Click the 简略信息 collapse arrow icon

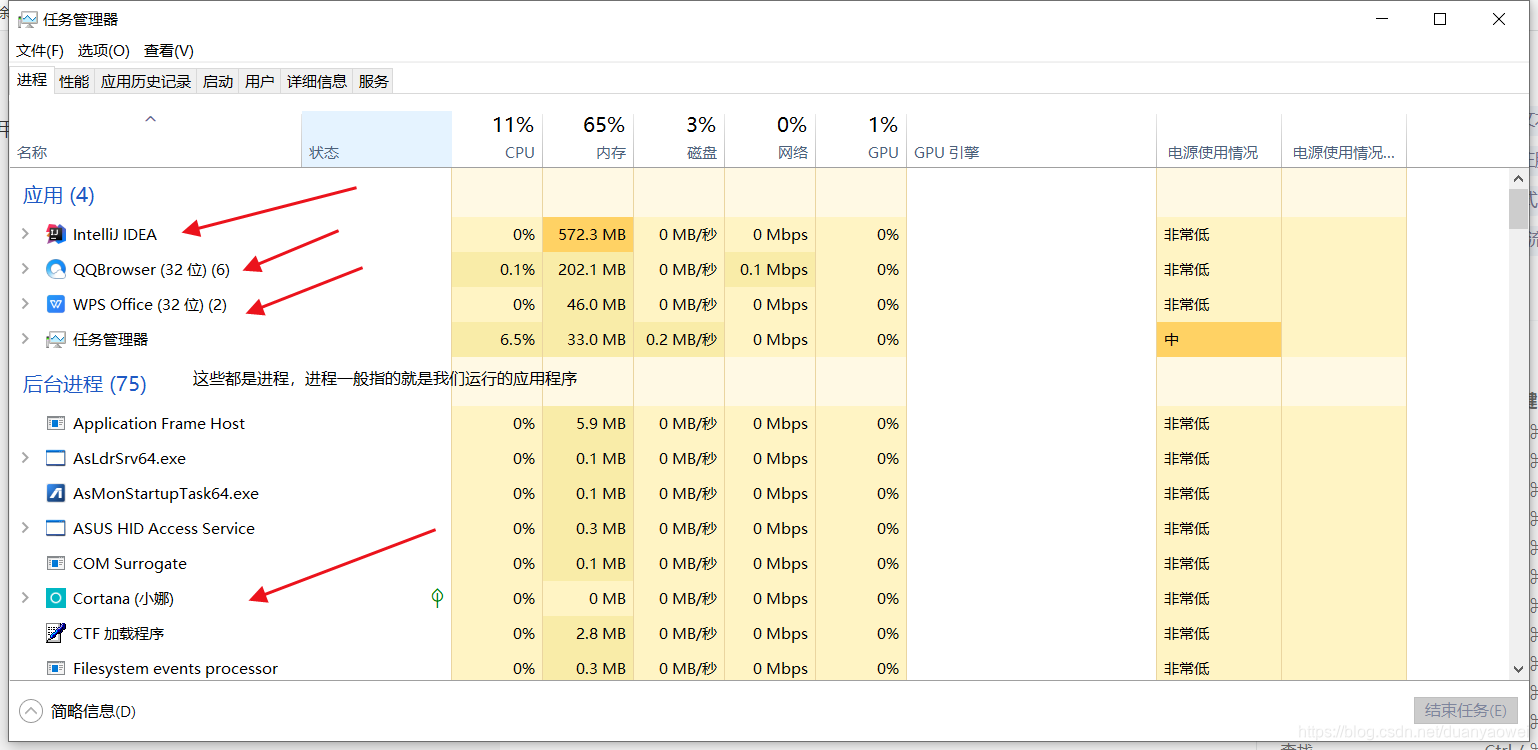[31, 711]
